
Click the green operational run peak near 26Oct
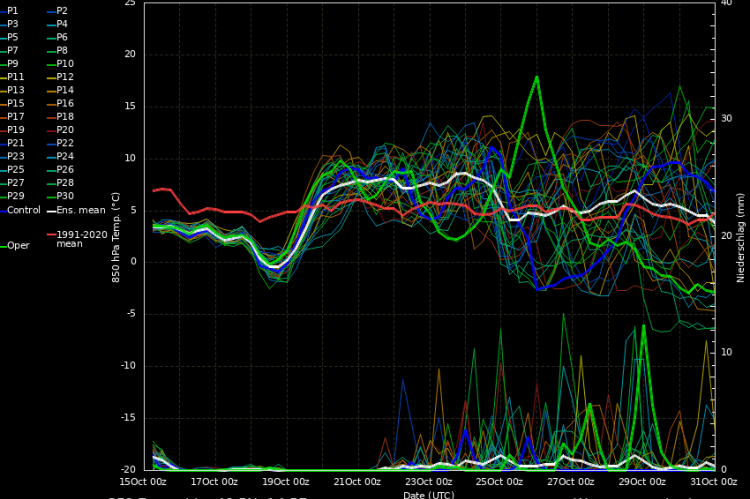pyautogui.click(x=537, y=77)
